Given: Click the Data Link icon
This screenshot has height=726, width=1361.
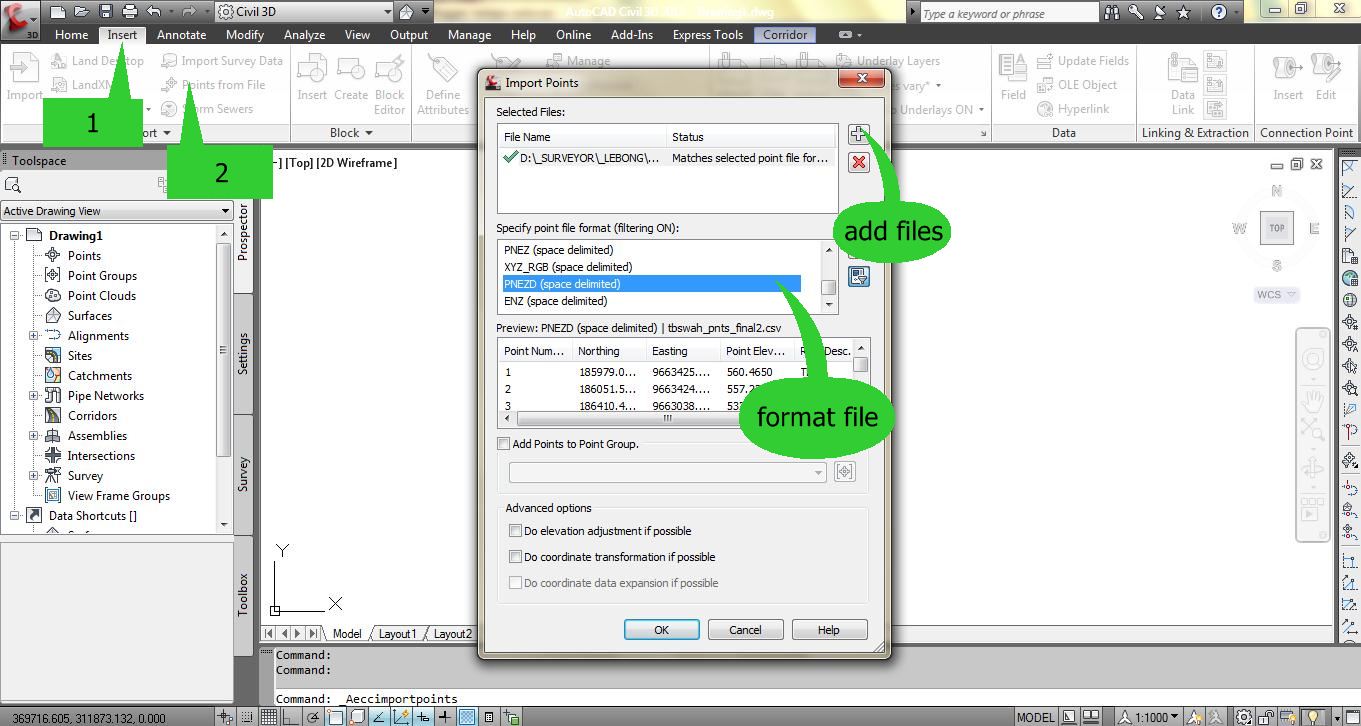Looking at the screenshot, I should [1183, 84].
